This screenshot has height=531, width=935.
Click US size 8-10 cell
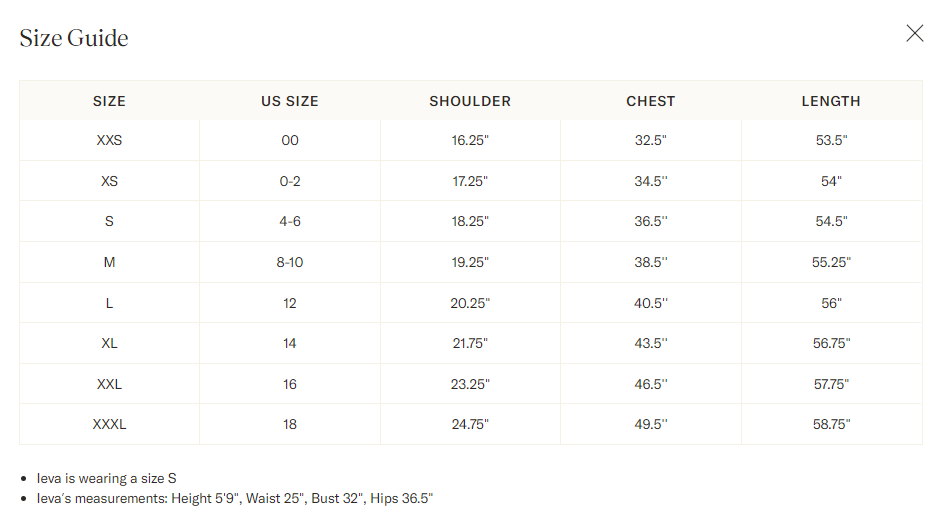click(290, 263)
